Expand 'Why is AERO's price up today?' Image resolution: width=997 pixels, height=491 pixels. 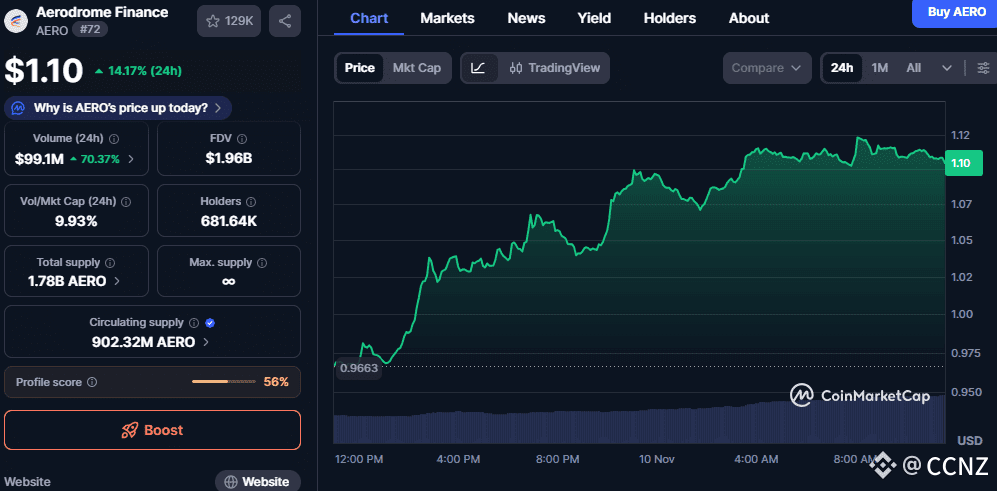pyautogui.click(x=118, y=108)
